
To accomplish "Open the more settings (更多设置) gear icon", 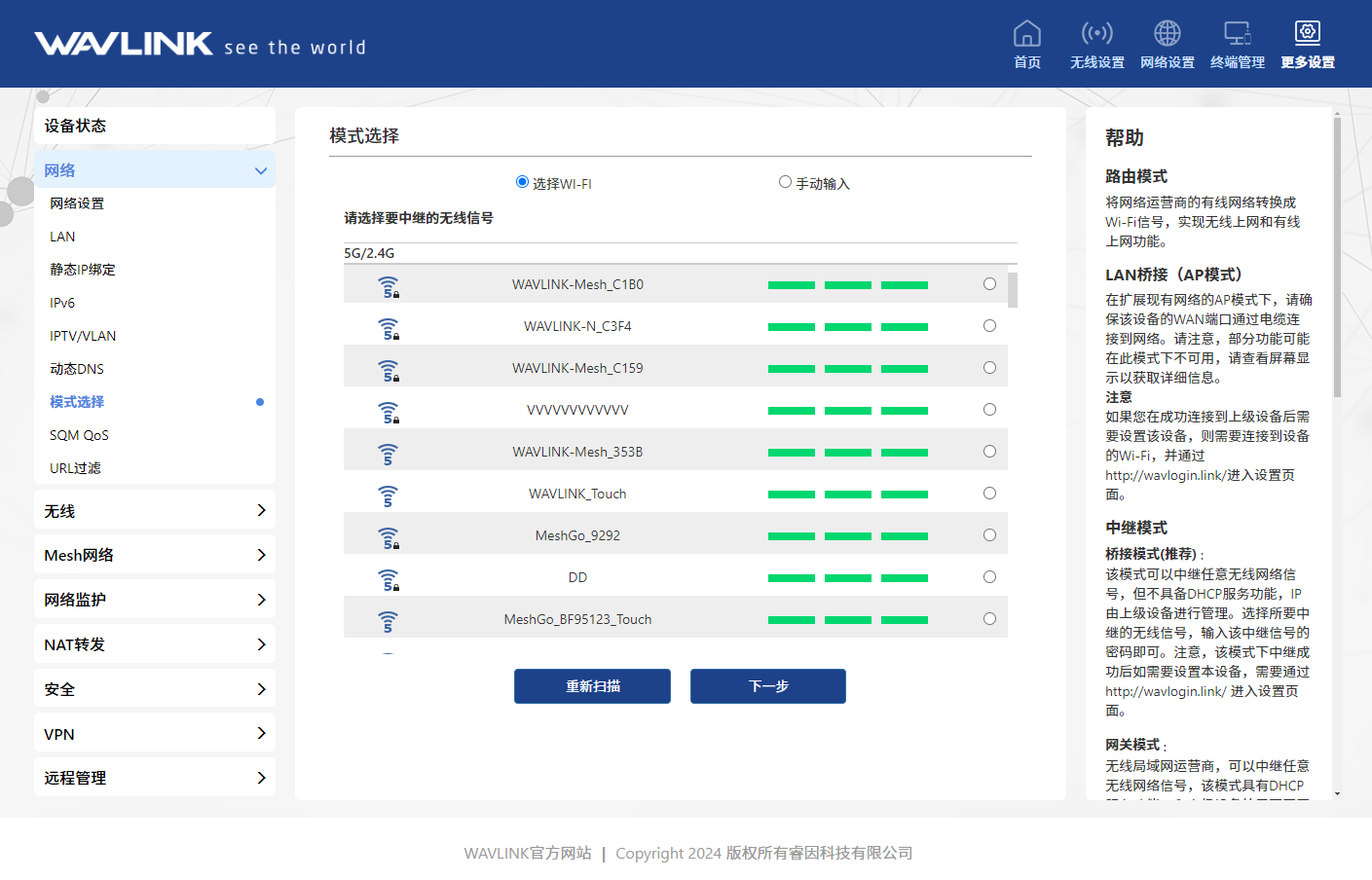I will coord(1307,34).
